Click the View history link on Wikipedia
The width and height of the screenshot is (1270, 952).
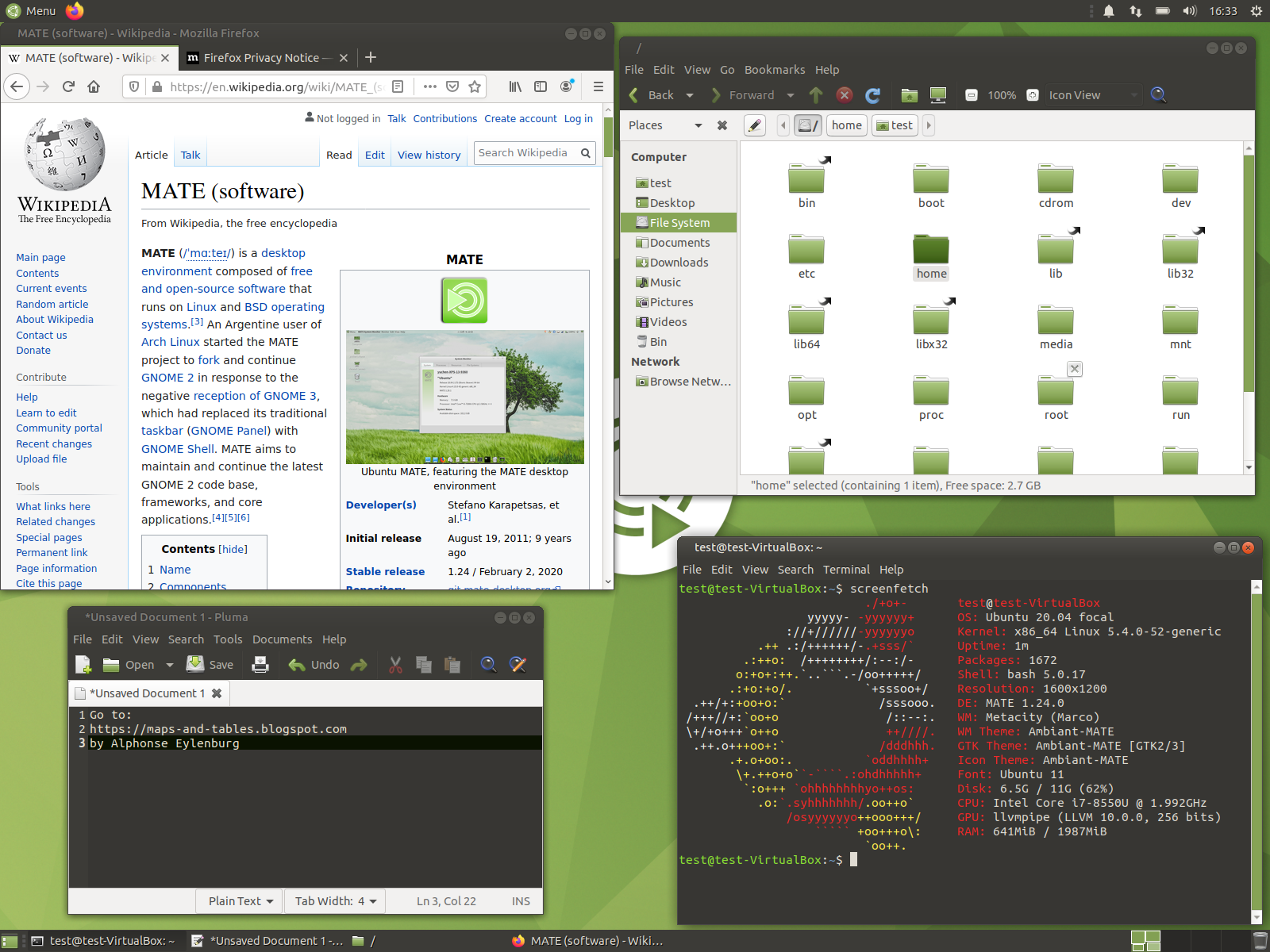pos(429,155)
